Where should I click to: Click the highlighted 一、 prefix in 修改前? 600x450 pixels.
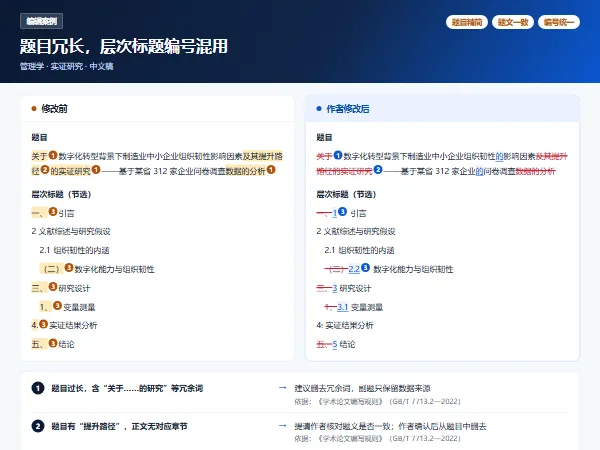(39, 213)
